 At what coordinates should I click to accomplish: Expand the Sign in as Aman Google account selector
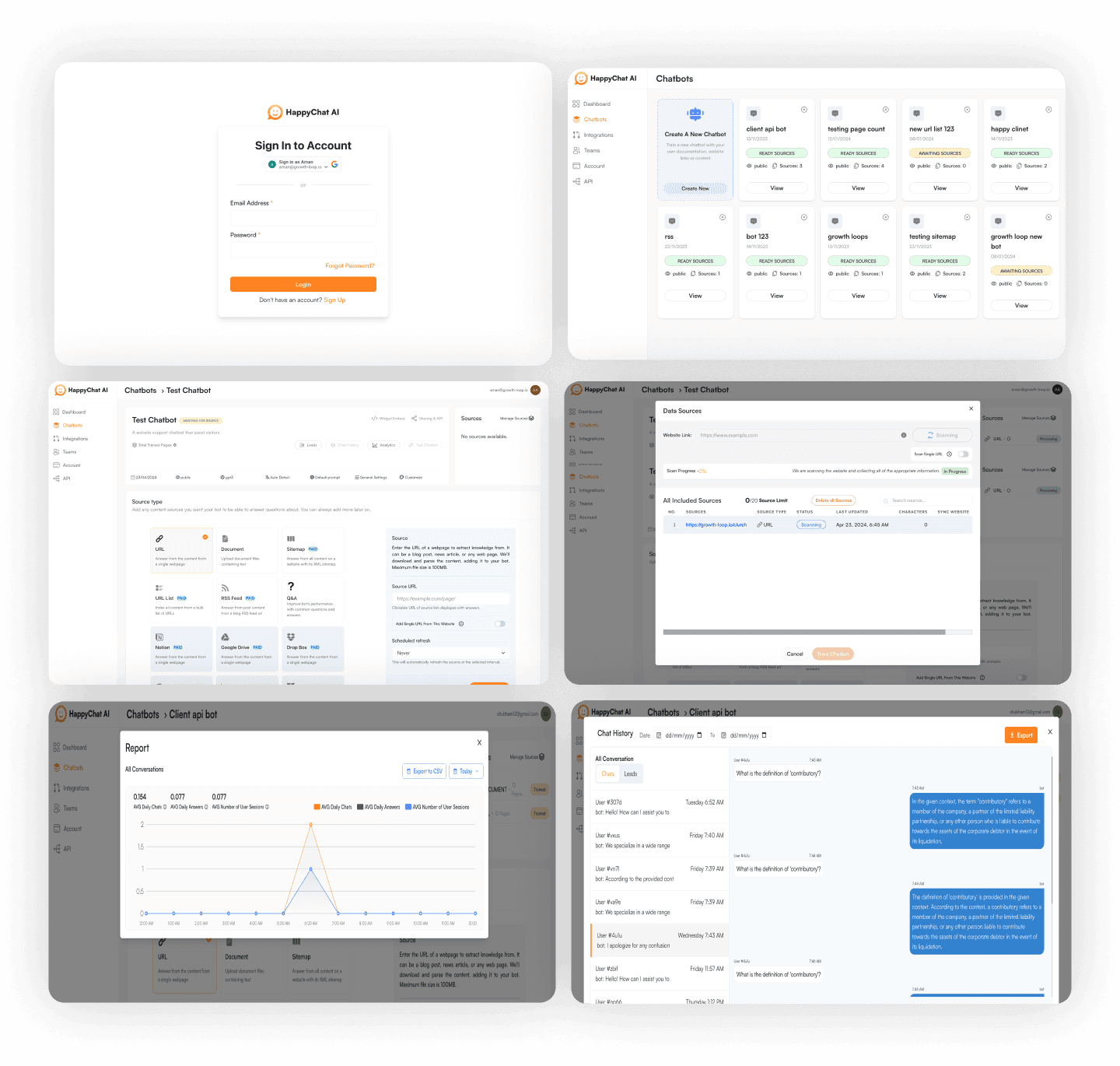coord(303,164)
